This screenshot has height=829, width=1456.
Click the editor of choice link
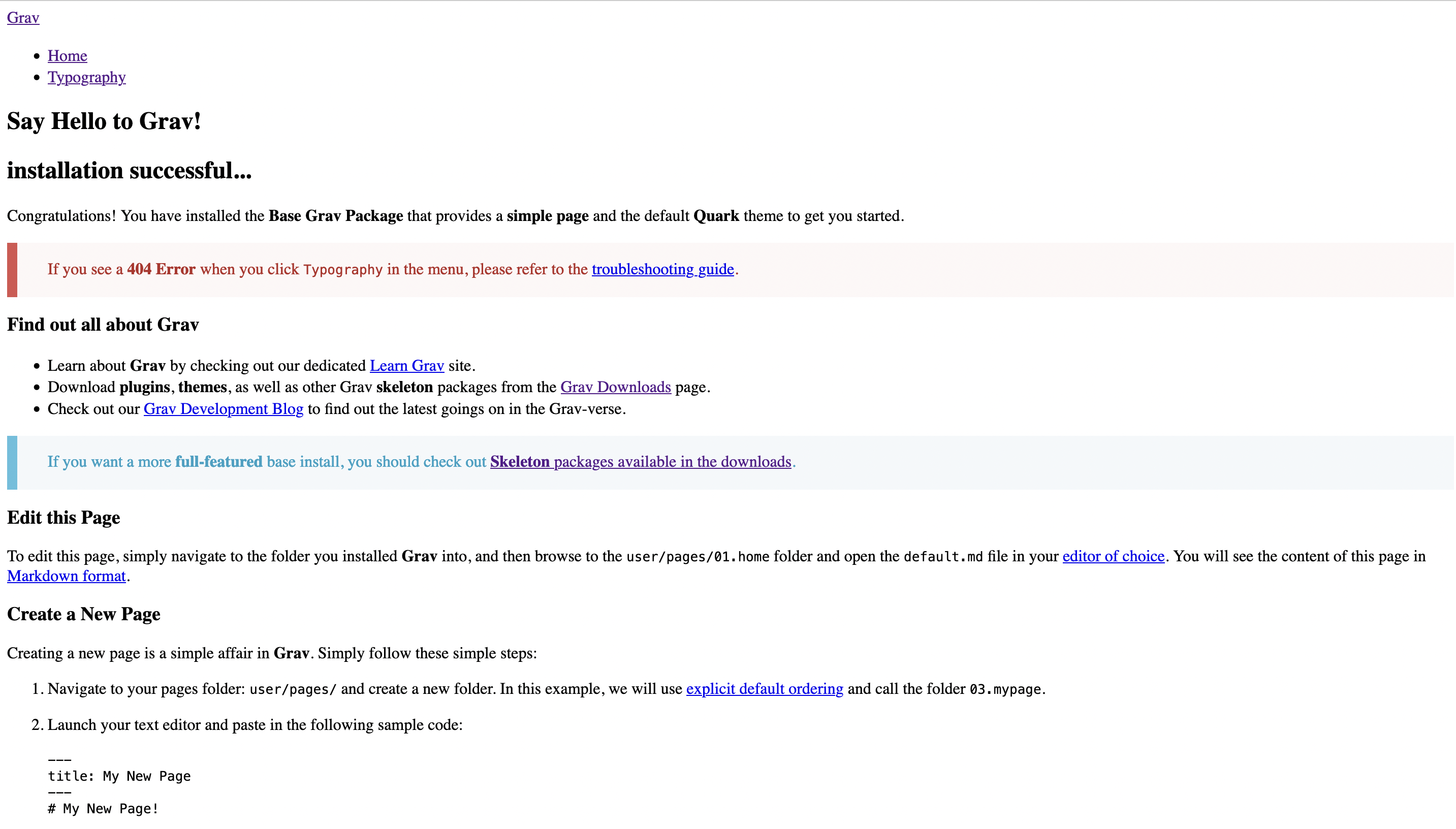point(1112,556)
